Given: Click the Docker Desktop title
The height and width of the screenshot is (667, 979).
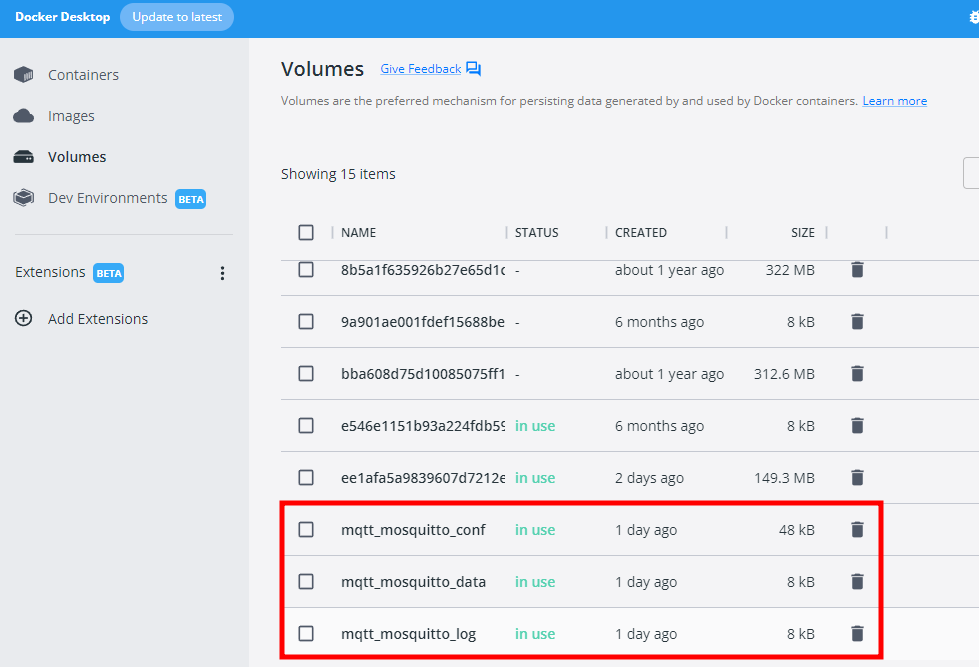Looking at the screenshot, I should point(62,17).
